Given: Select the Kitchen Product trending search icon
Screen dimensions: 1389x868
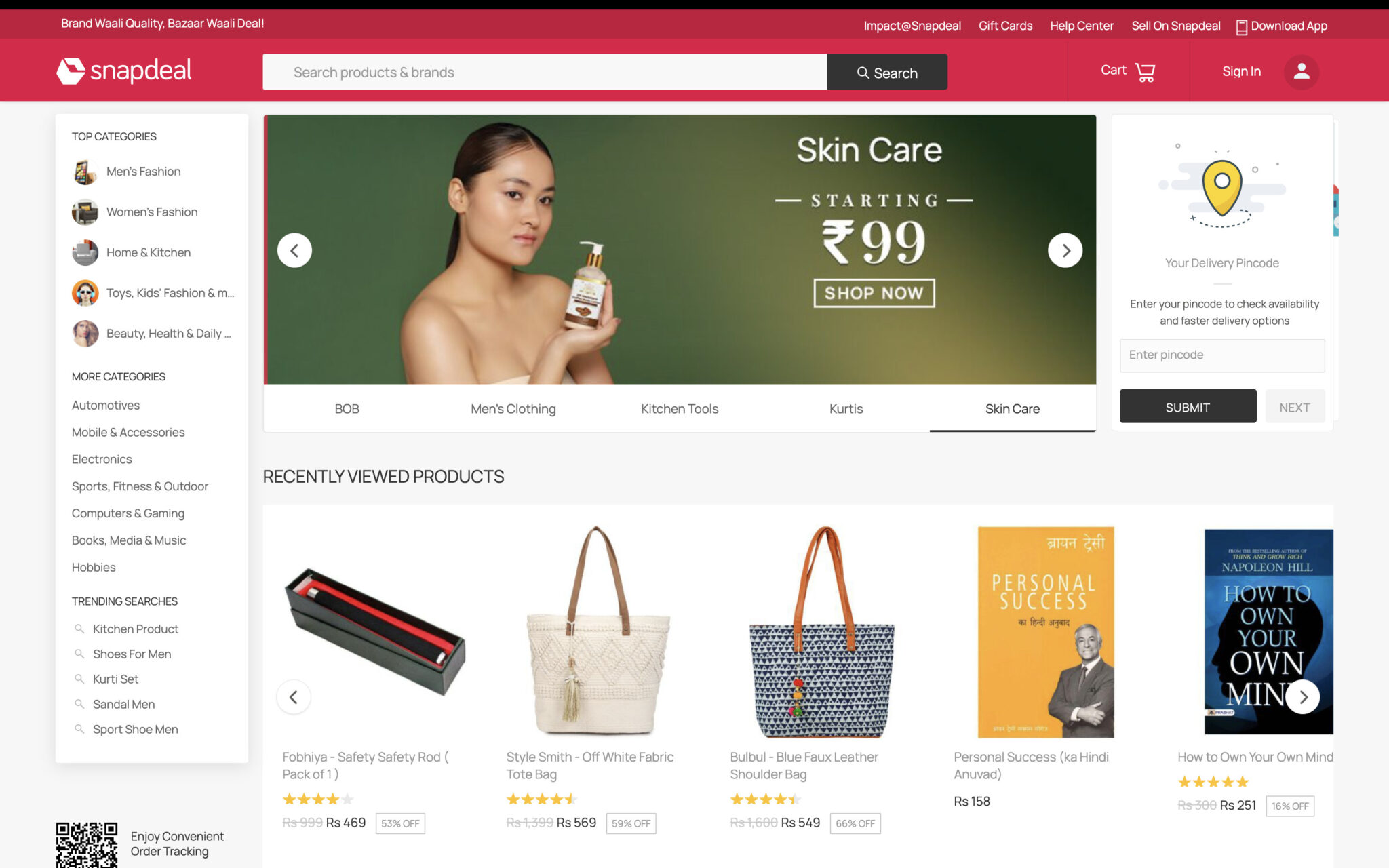Looking at the screenshot, I should (x=79, y=629).
